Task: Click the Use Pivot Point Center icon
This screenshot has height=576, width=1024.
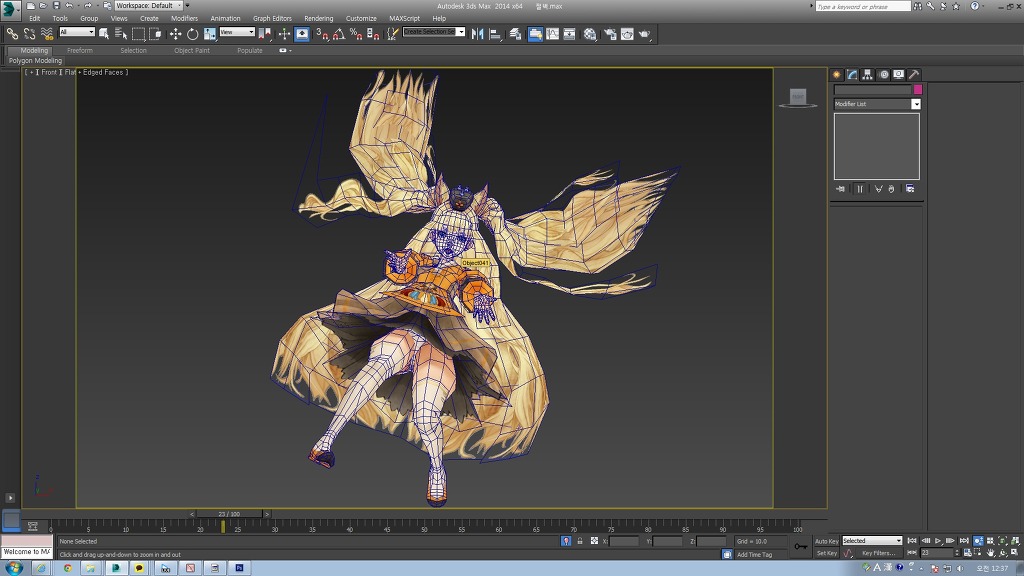Action: tap(265, 33)
